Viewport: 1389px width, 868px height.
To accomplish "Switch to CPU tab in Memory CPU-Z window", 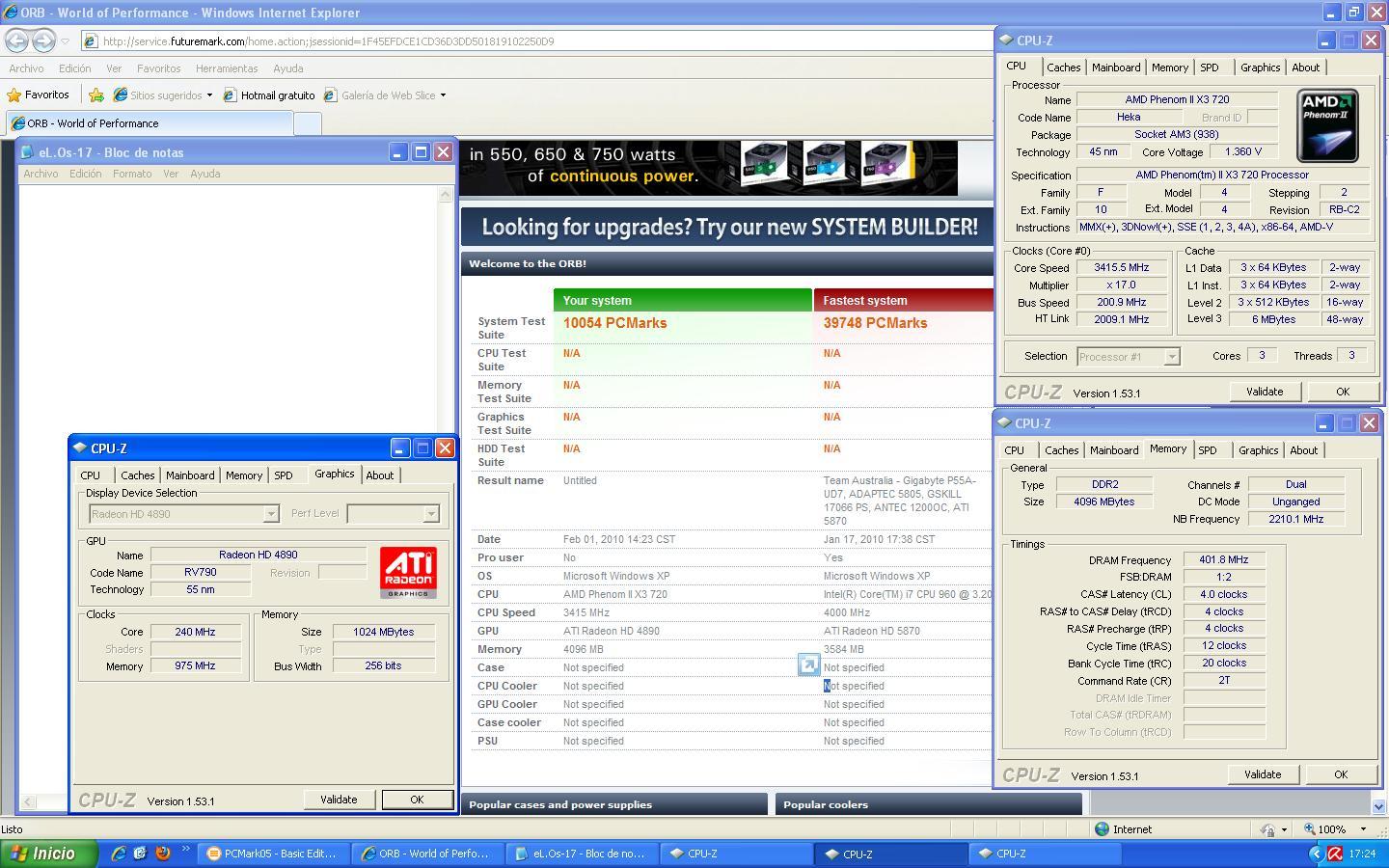I will (x=1014, y=450).
